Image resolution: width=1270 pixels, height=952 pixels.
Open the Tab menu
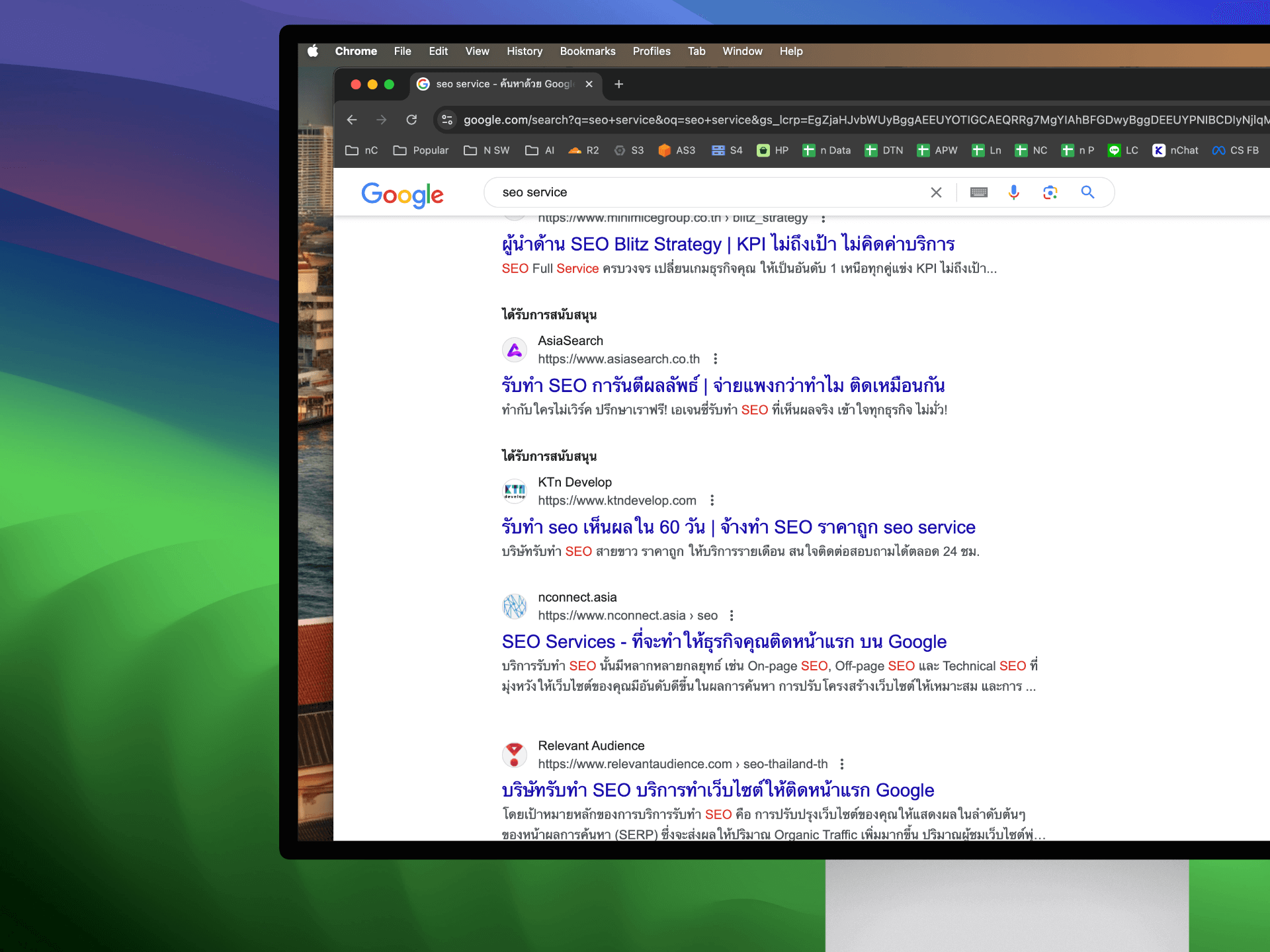coord(697,51)
